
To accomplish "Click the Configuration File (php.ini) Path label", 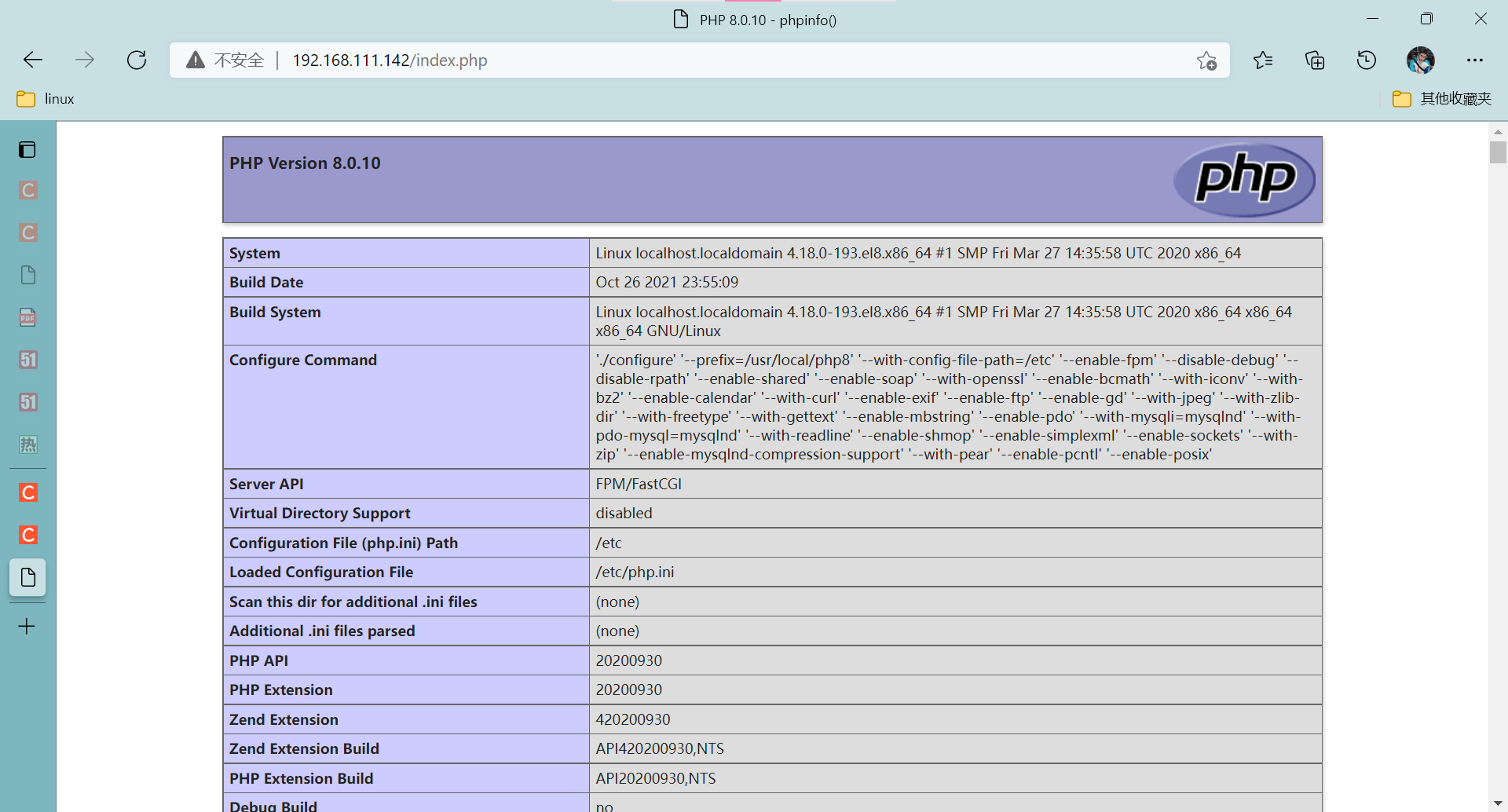I will tap(343, 543).
